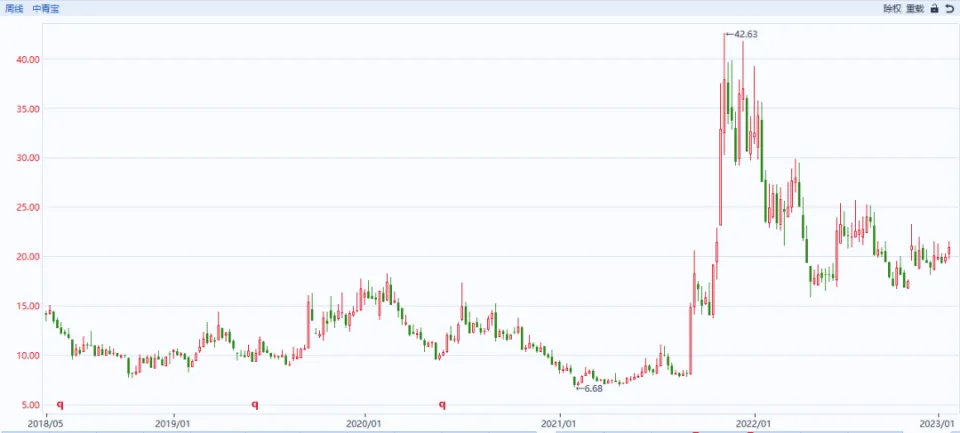Click the 2023/01 date on the time axis

pos(938,423)
